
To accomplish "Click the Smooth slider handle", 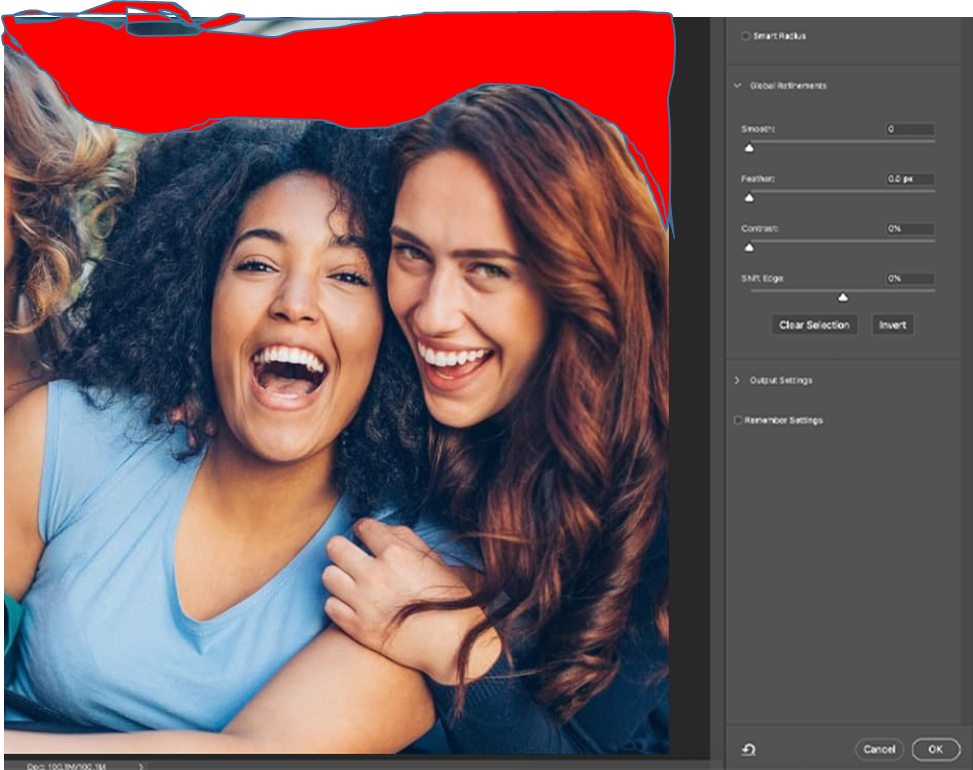I will point(749,148).
